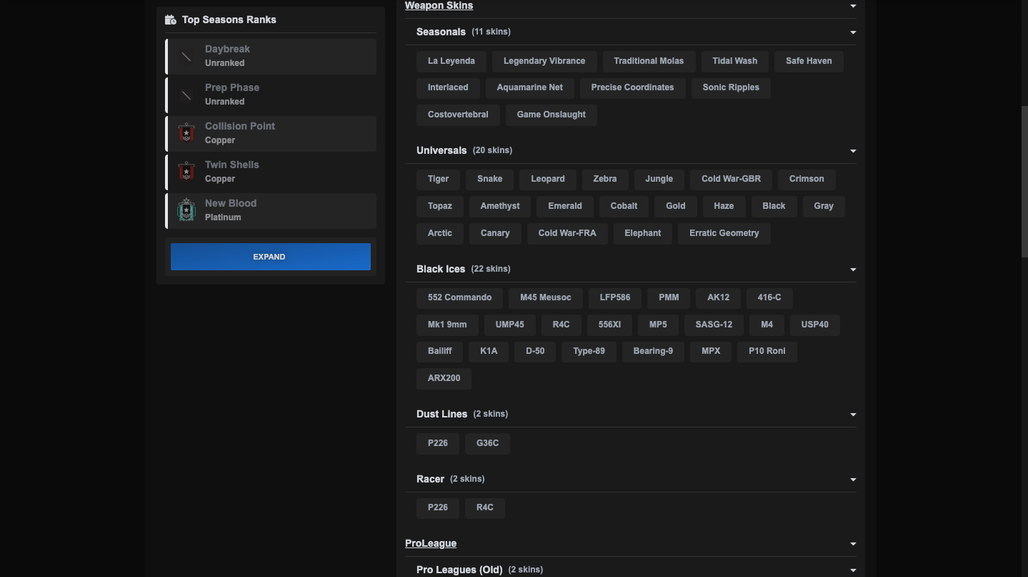Image resolution: width=1028 pixels, height=577 pixels.
Task: Click the Collision Point Copper rank badge
Action: click(186, 133)
